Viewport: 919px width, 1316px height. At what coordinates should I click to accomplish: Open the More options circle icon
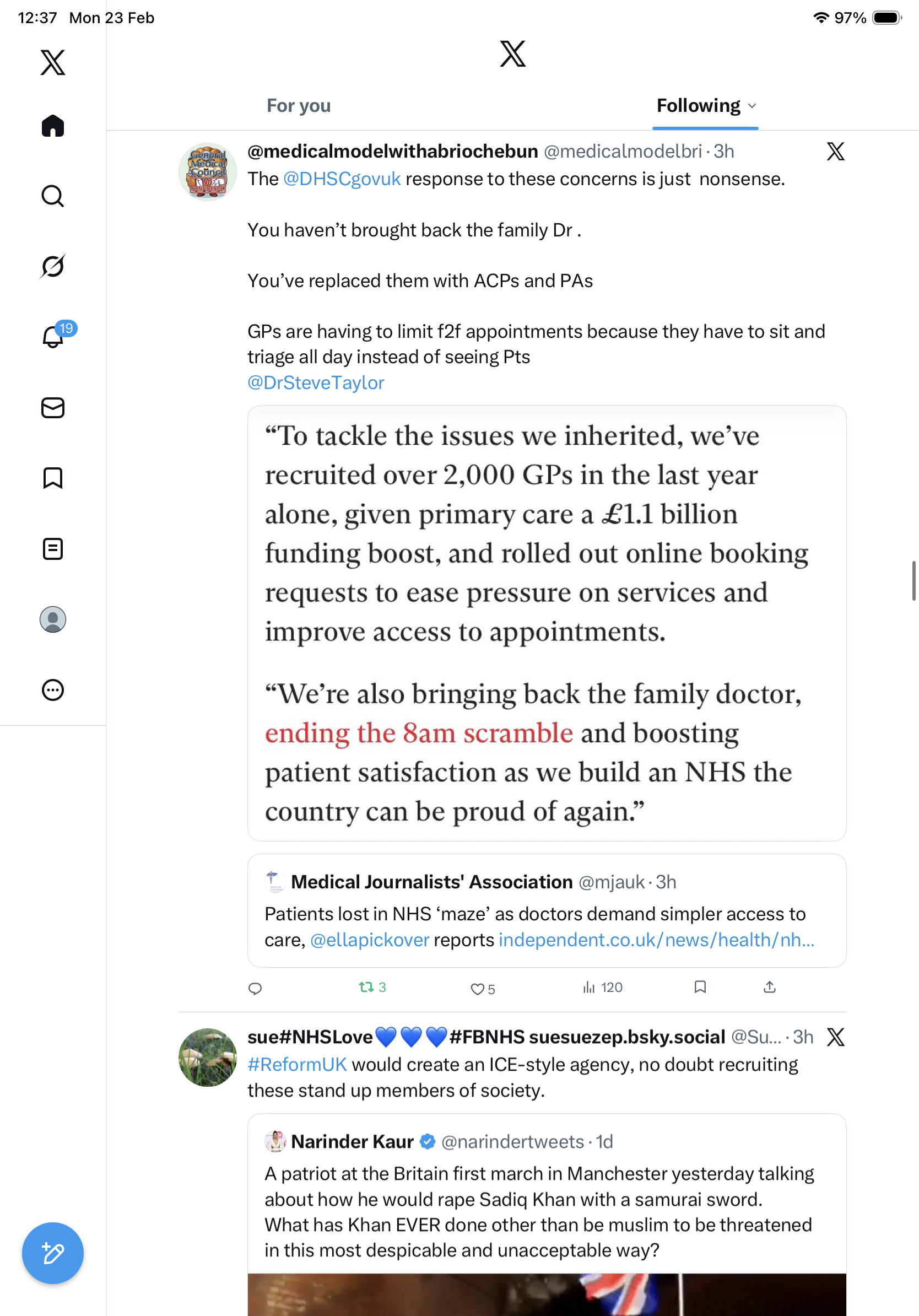click(53, 689)
